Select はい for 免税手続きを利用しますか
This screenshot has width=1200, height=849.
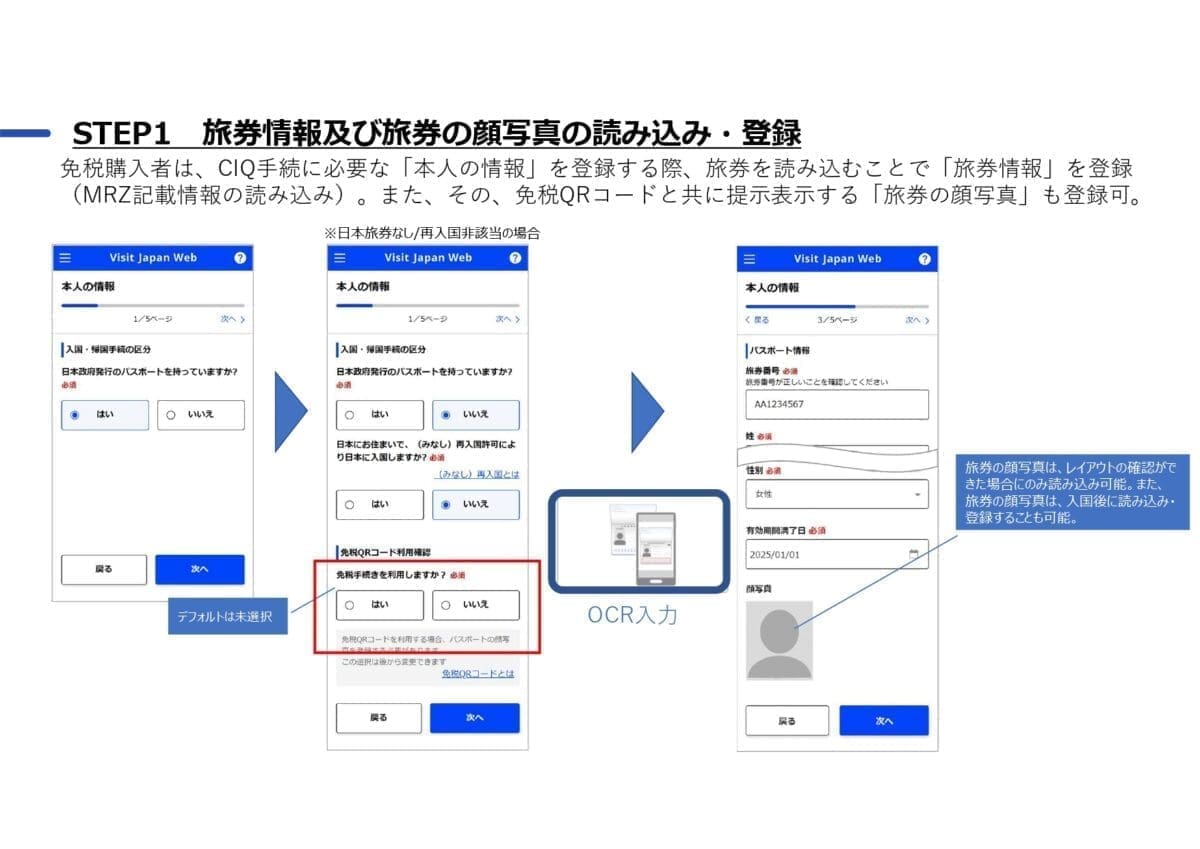pos(379,605)
